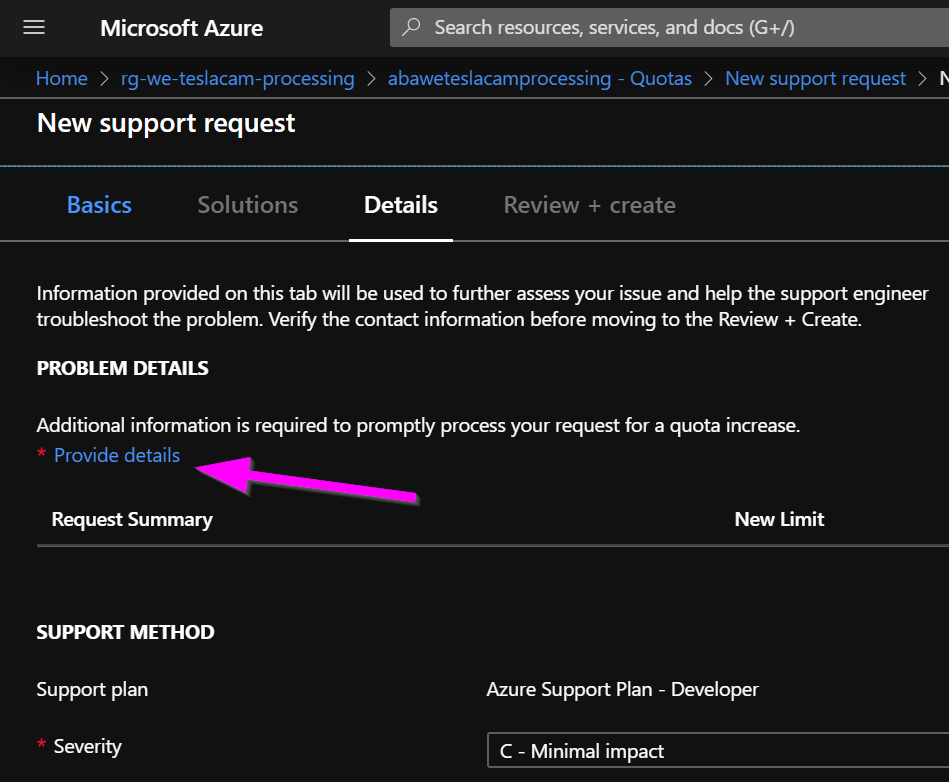This screenshot has width=949, height=782.
Task: Click the Provide details link
Action: (x=117, y=455)
